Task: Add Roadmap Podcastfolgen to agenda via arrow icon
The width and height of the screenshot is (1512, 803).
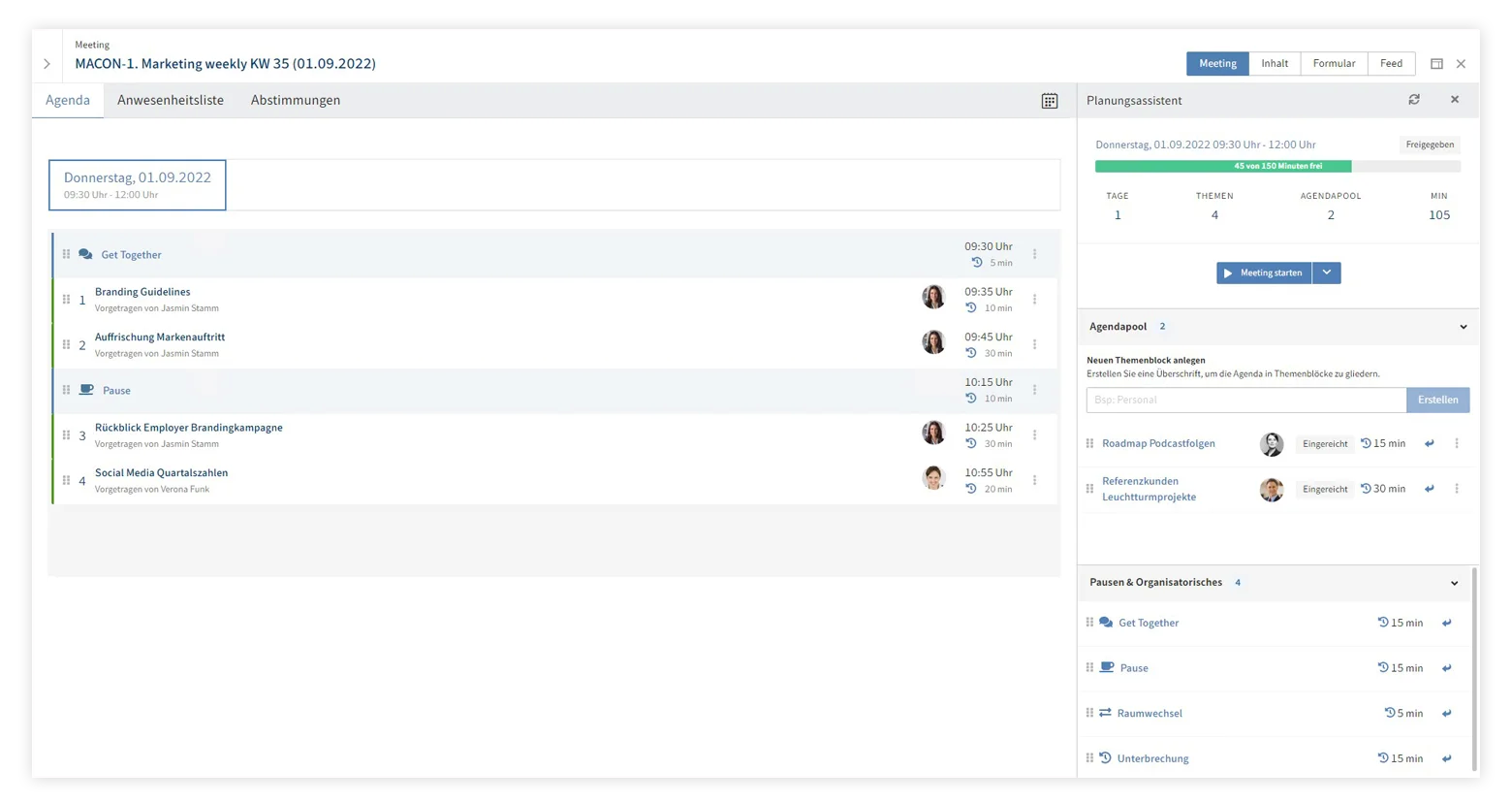Action: point(1429,444)
